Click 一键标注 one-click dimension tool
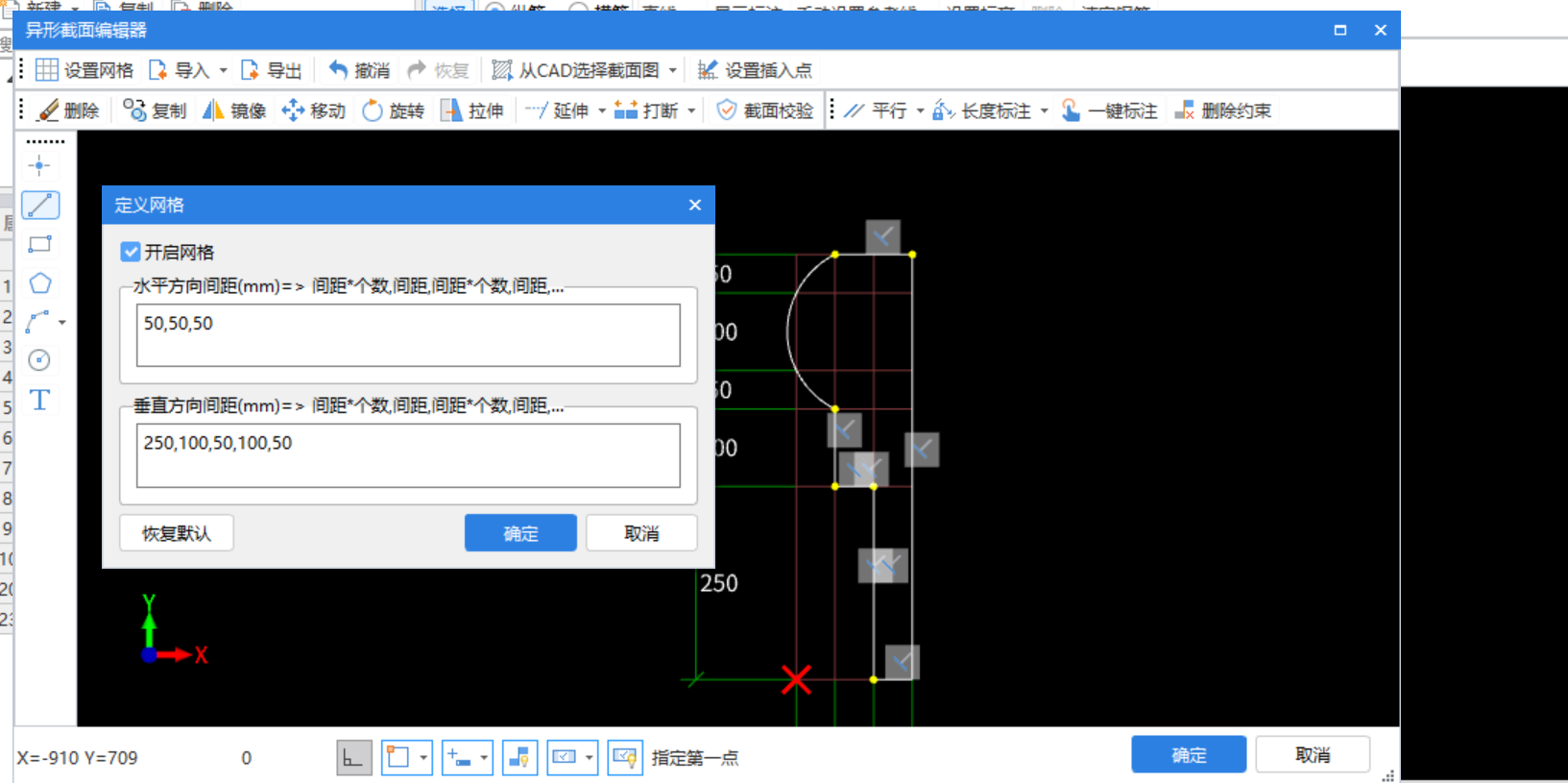1568x783 pixels. (1109, 110)
